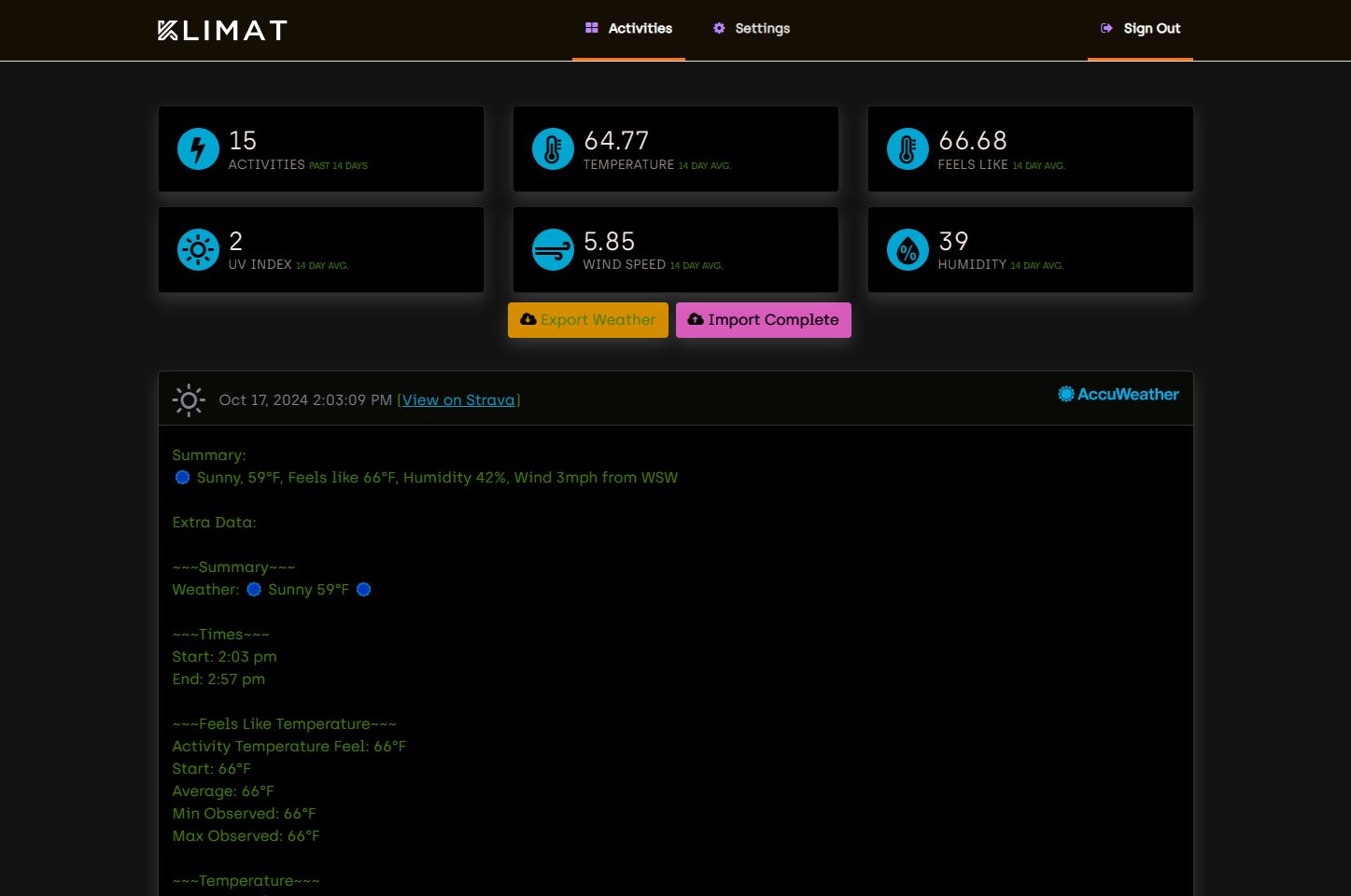Click Export Weather button
Screen dimensions: 1351x896
click(x=588, y=320)
